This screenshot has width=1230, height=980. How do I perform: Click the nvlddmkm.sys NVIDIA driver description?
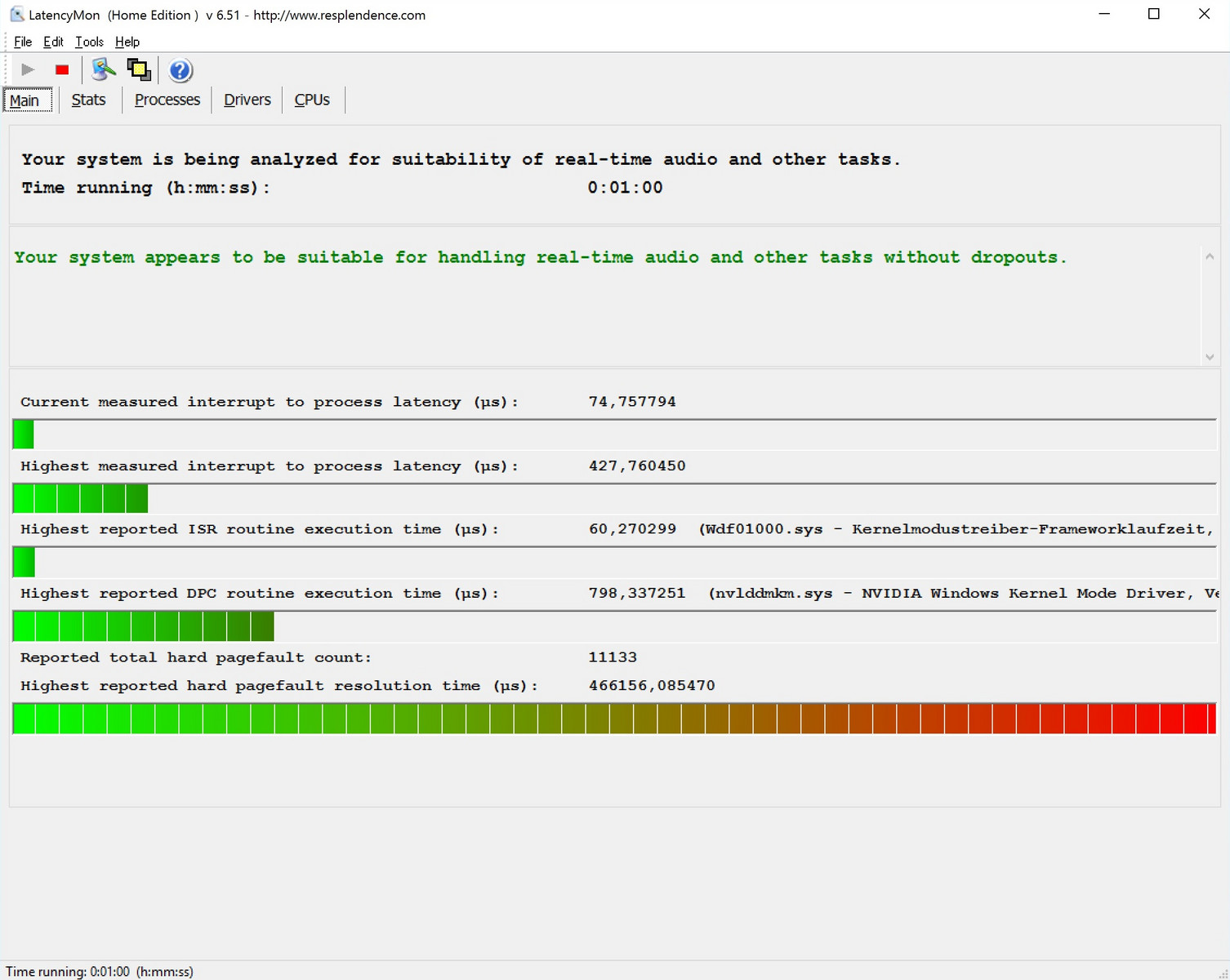tap(963, 594)
